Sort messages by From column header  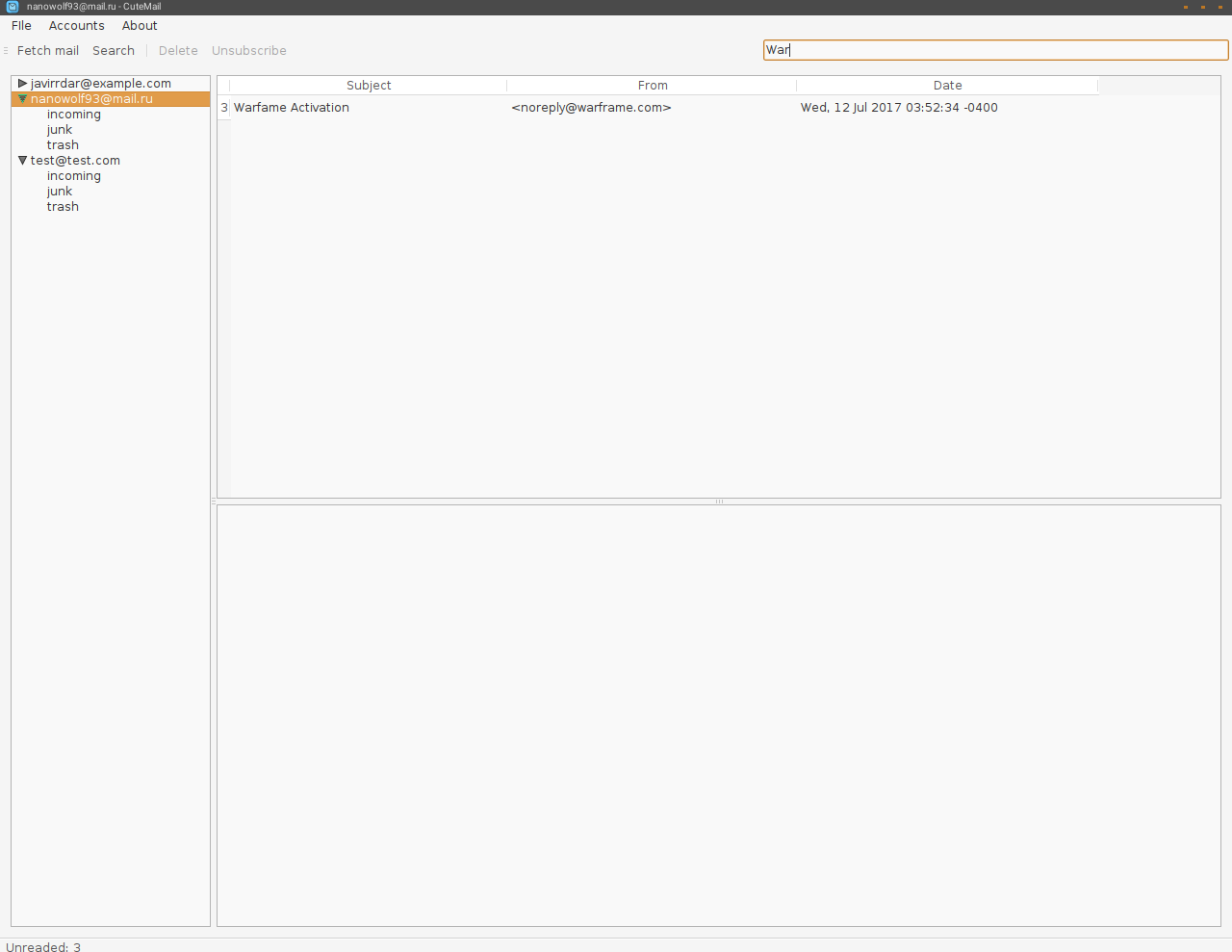pos(653,86)
